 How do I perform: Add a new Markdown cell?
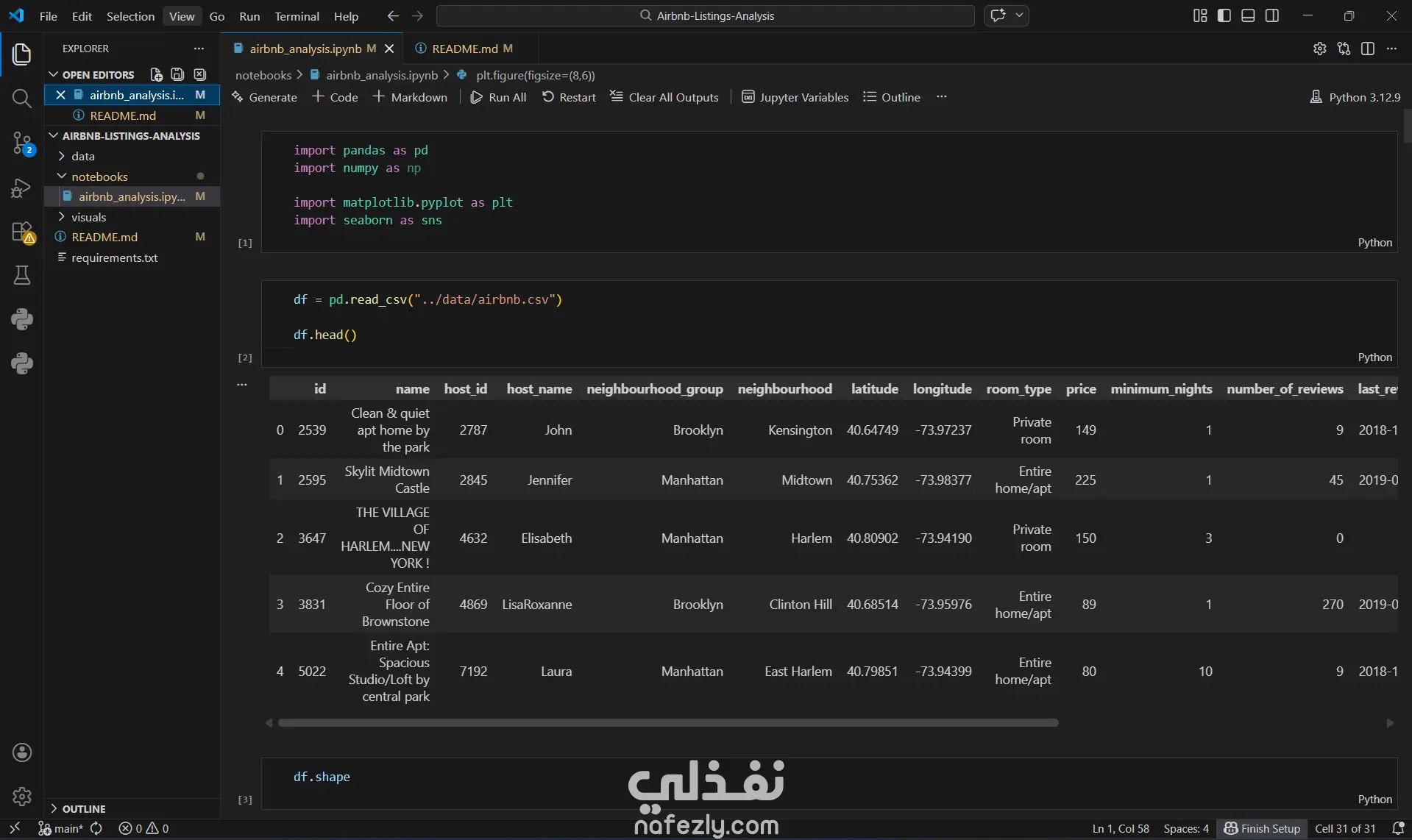click(x=410, y=97)
